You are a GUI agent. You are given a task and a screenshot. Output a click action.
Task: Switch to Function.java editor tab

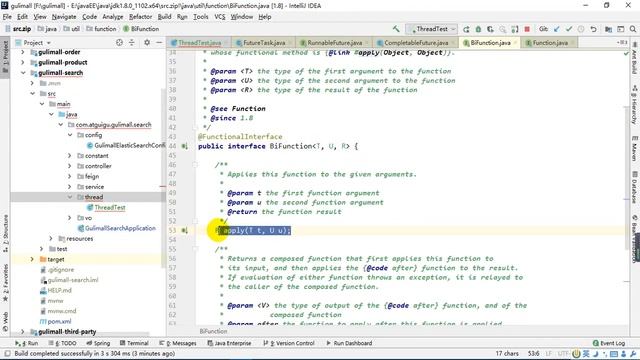point(550,42)
